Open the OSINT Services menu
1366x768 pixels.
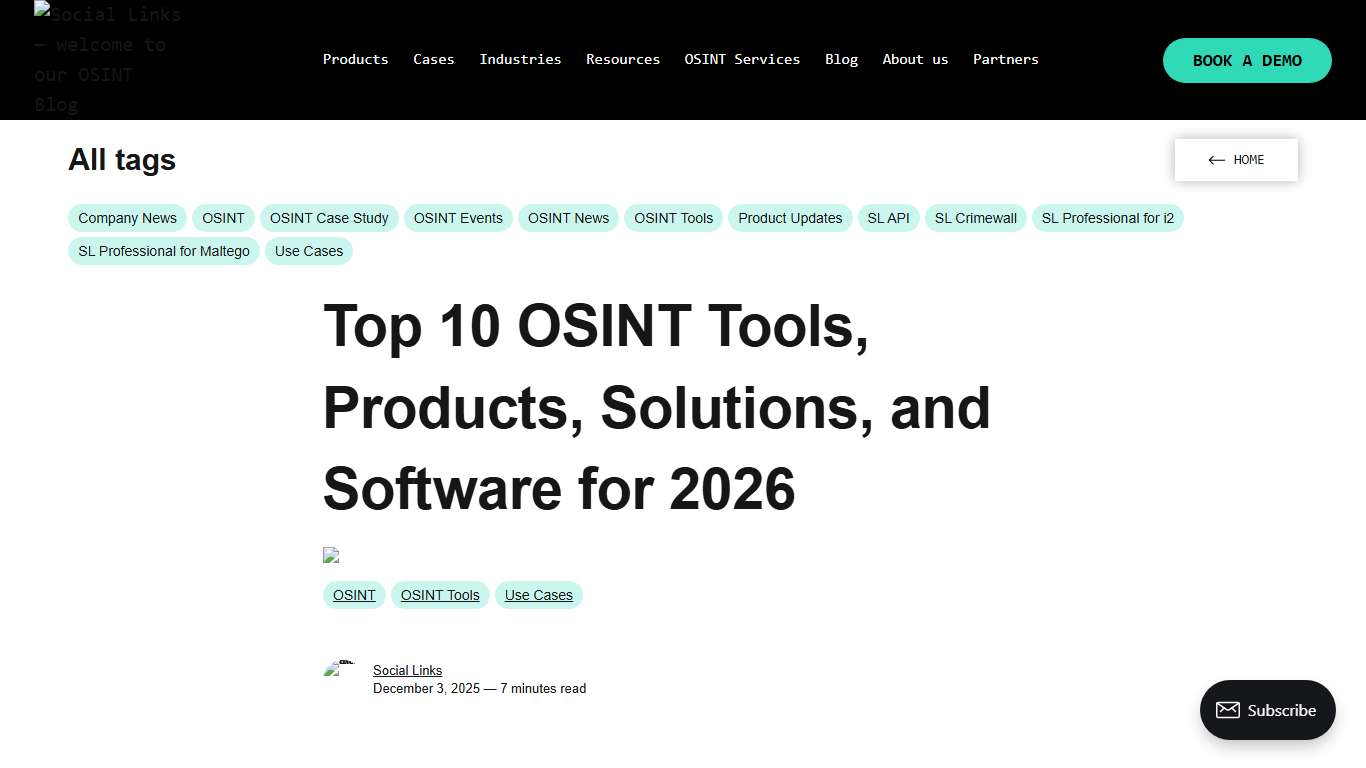(742, 59)
